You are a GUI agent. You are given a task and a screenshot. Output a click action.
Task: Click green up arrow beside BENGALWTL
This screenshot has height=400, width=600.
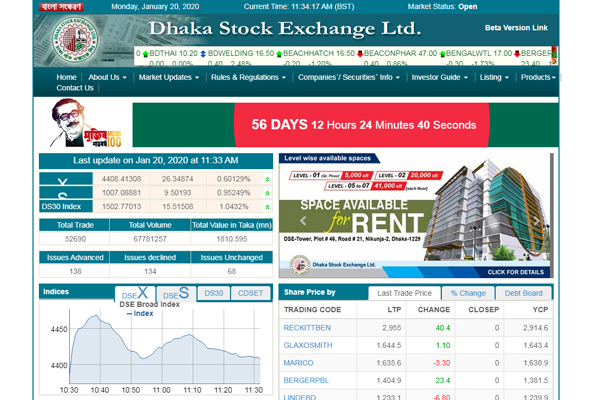pos(442,54)
